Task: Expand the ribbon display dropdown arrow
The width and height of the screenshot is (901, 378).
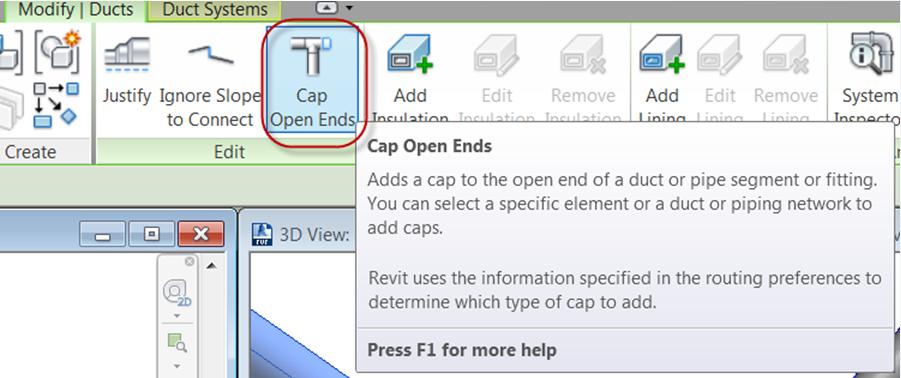Action: [350, 8]
